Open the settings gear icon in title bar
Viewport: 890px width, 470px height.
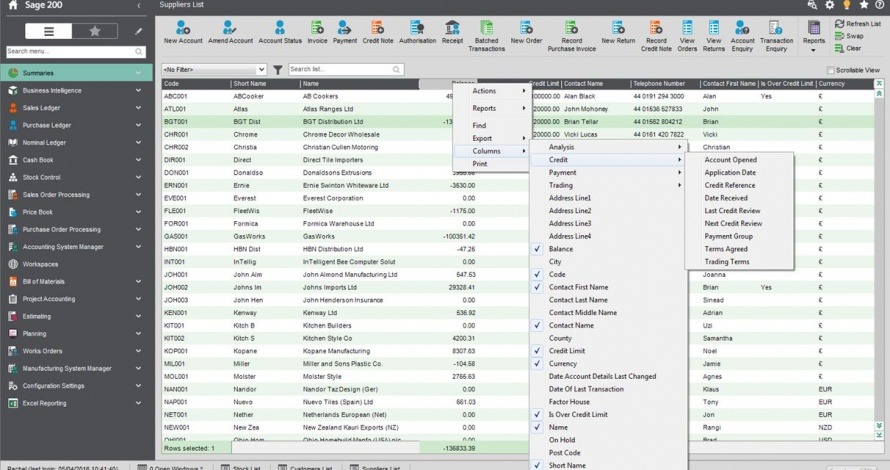click(x=829, y=5)
